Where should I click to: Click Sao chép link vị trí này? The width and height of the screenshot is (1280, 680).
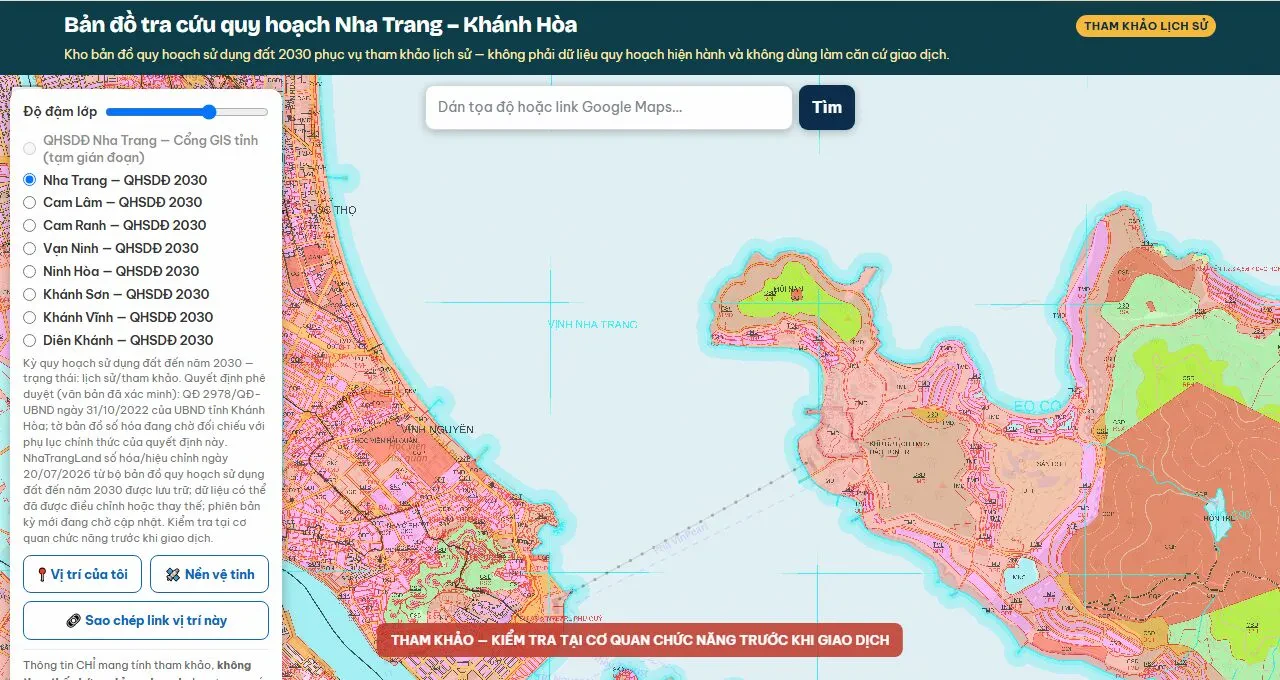tap(146, 620)
